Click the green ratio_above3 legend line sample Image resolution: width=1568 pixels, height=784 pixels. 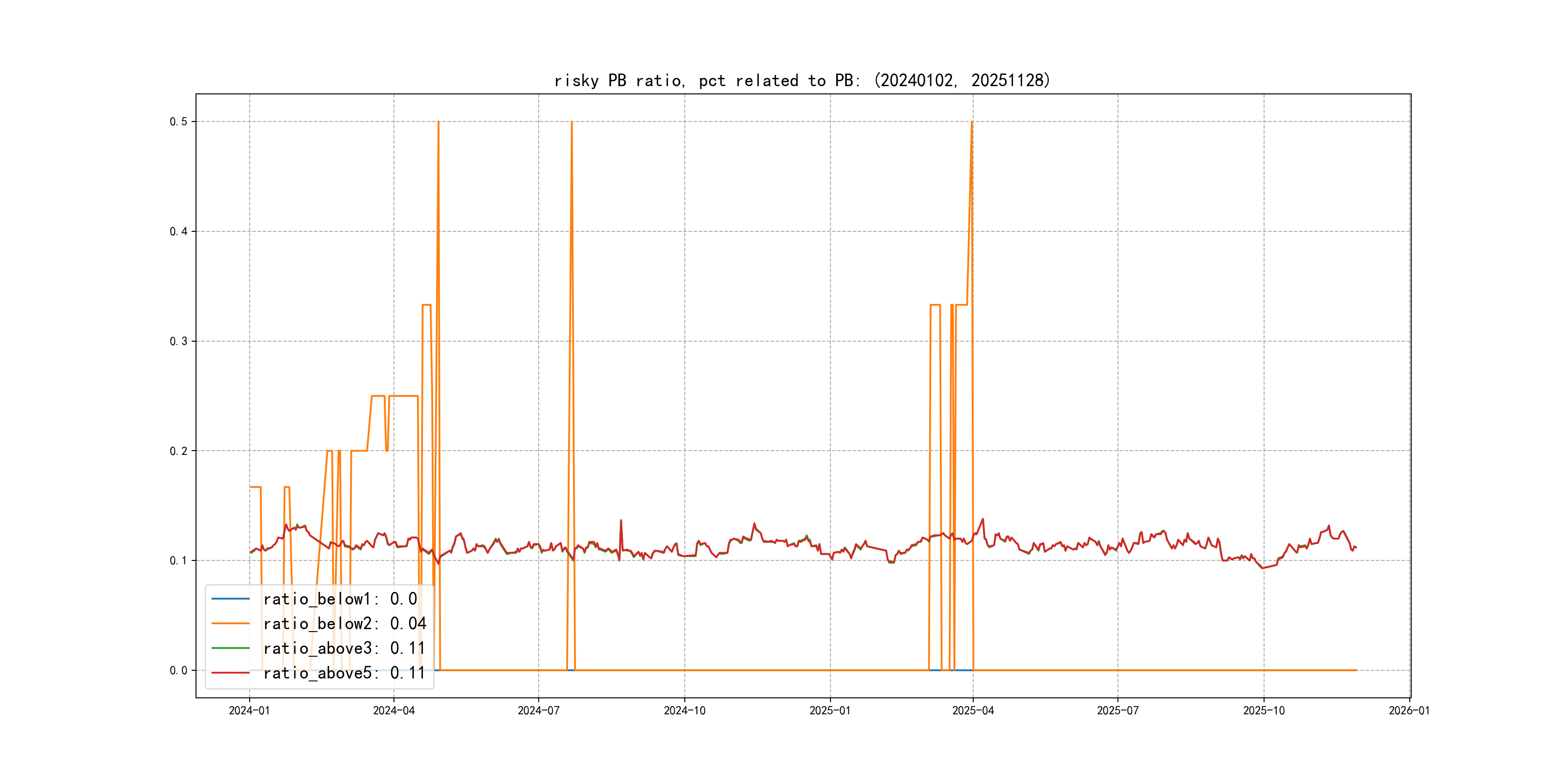coord(230,648)
